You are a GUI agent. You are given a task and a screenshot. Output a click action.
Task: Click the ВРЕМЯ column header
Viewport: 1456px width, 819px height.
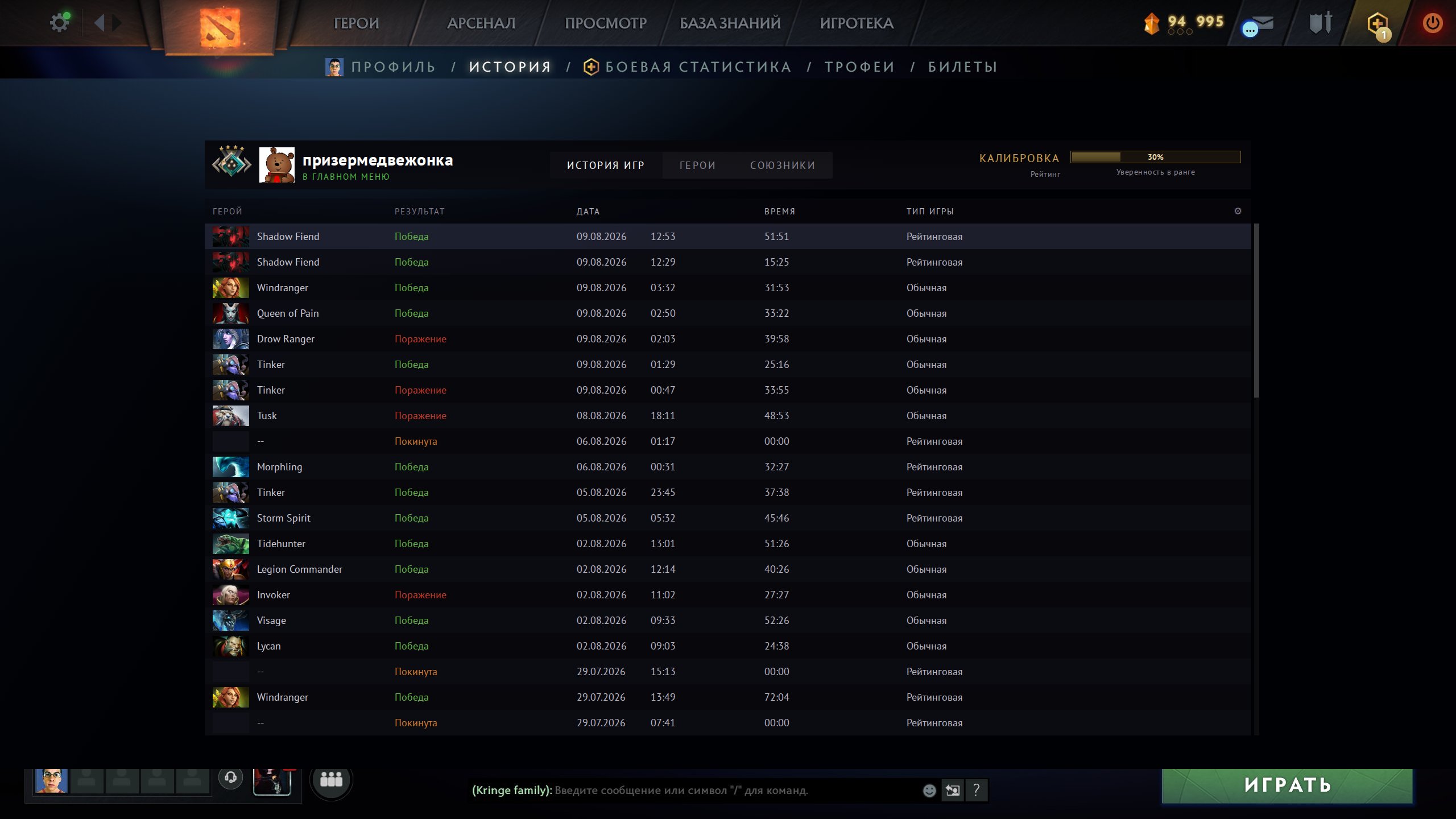tap(780, 212)
